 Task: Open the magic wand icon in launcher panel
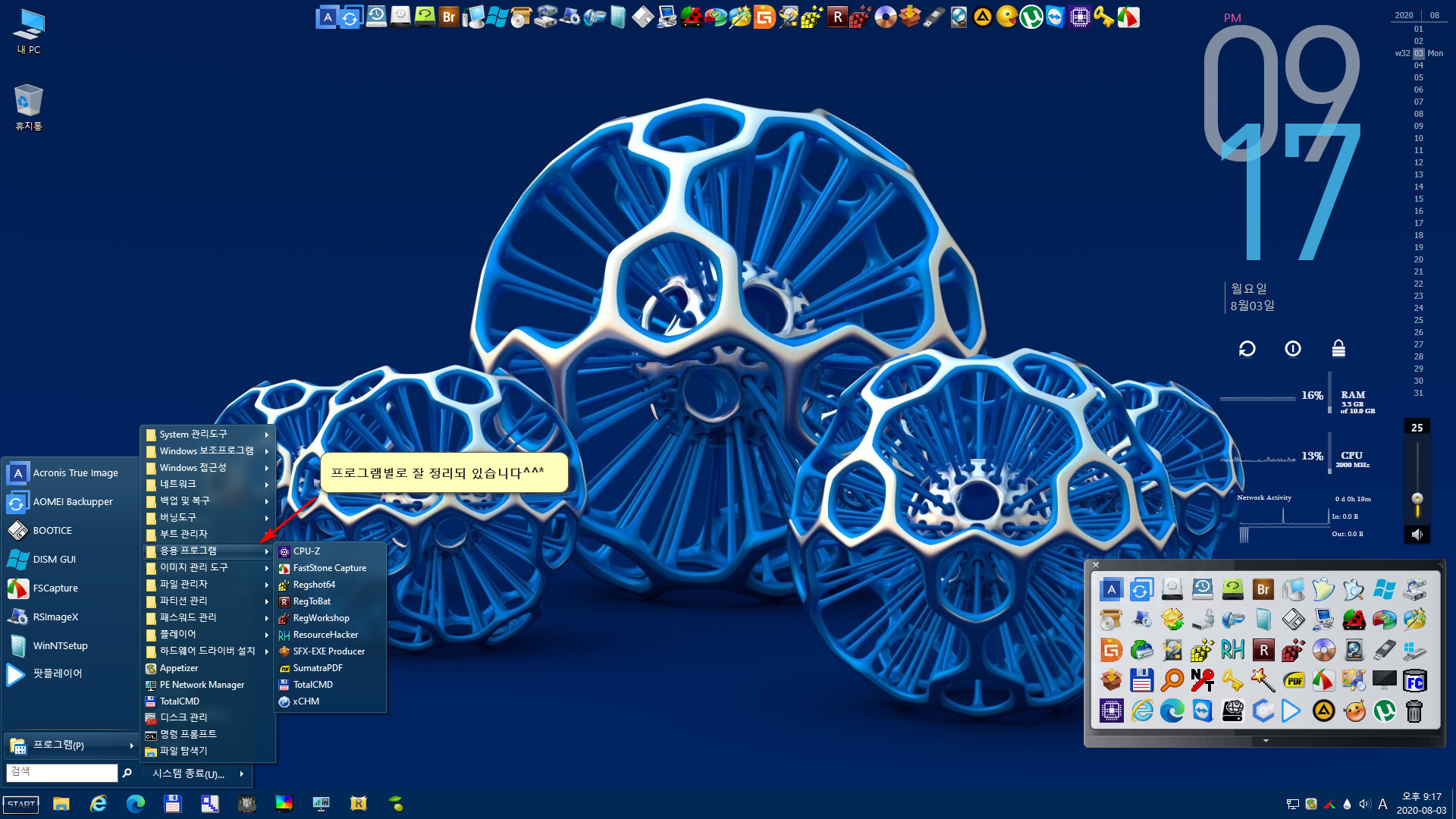coord(1263,680)
